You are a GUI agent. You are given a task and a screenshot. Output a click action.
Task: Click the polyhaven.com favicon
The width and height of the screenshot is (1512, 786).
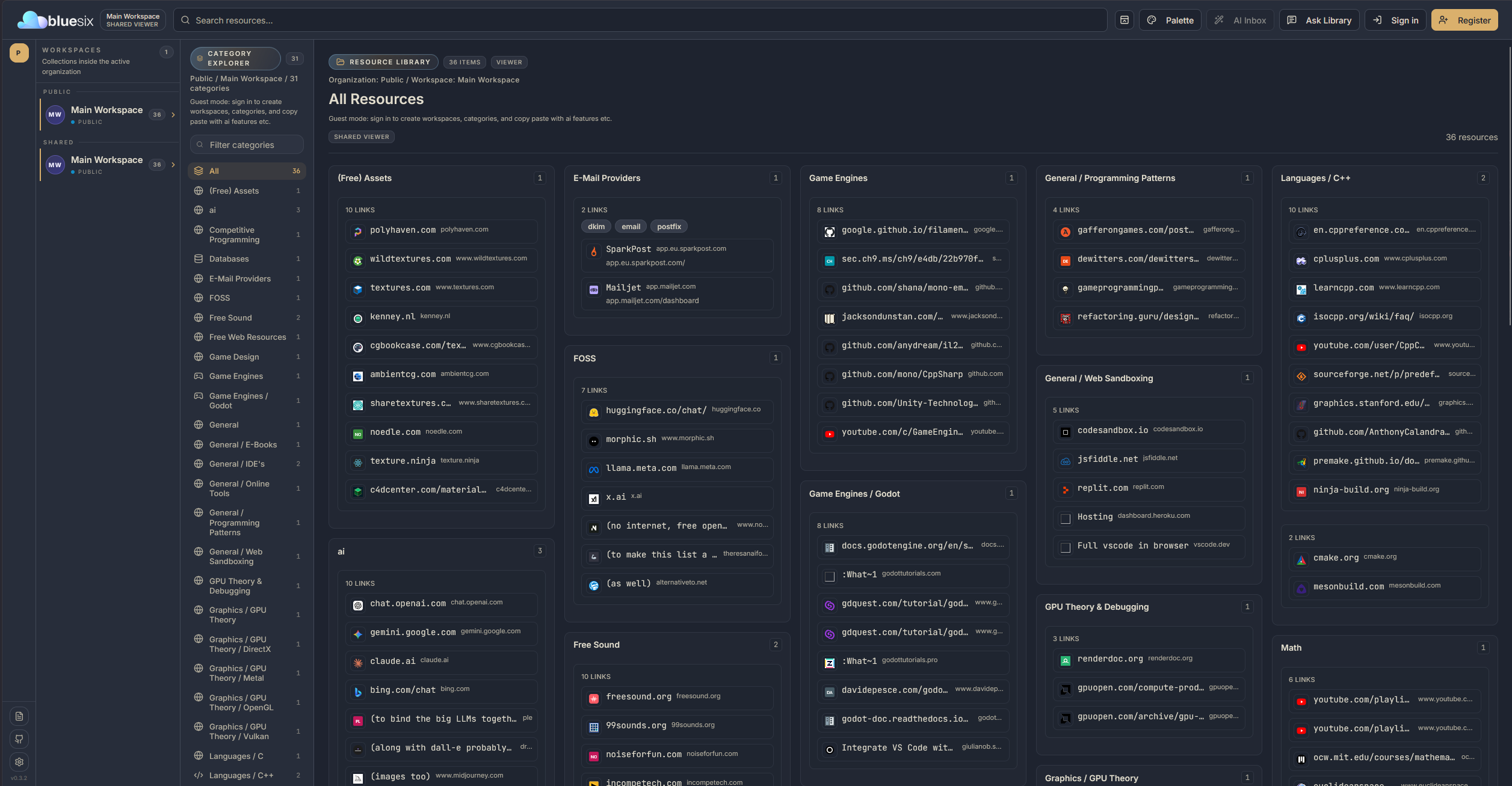pos(358,232)
